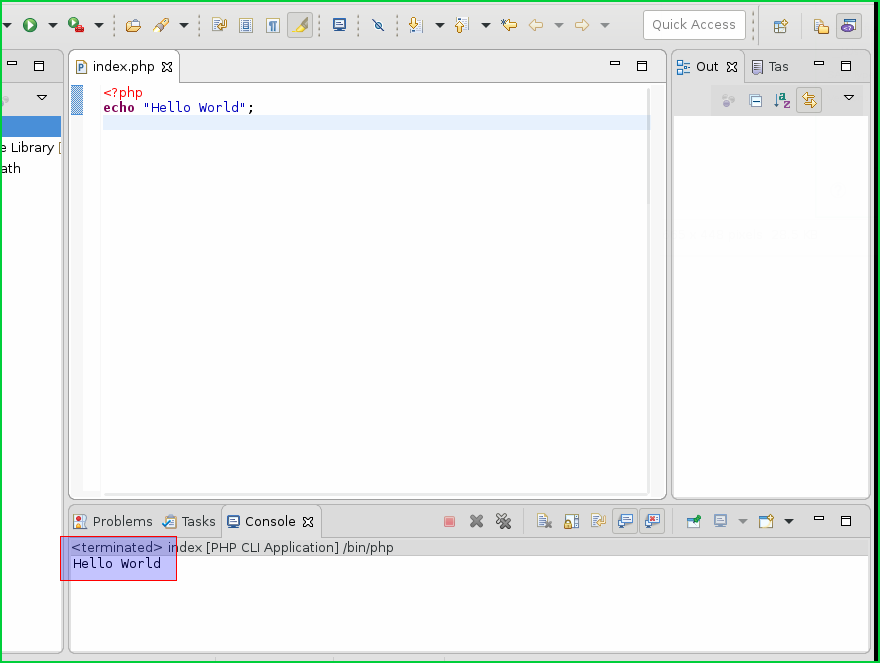Open the Search dropdown arrow

(x=184, y=25)
